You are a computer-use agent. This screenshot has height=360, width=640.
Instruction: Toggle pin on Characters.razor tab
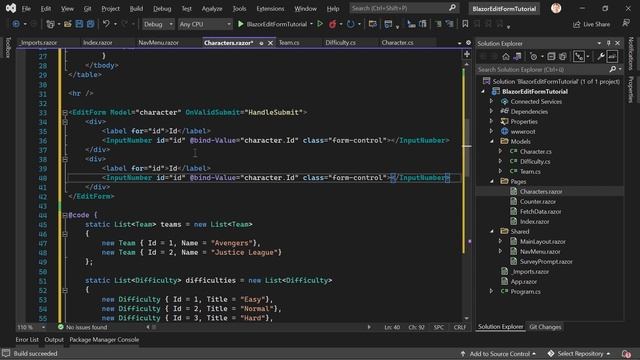(x=261, y=43)
